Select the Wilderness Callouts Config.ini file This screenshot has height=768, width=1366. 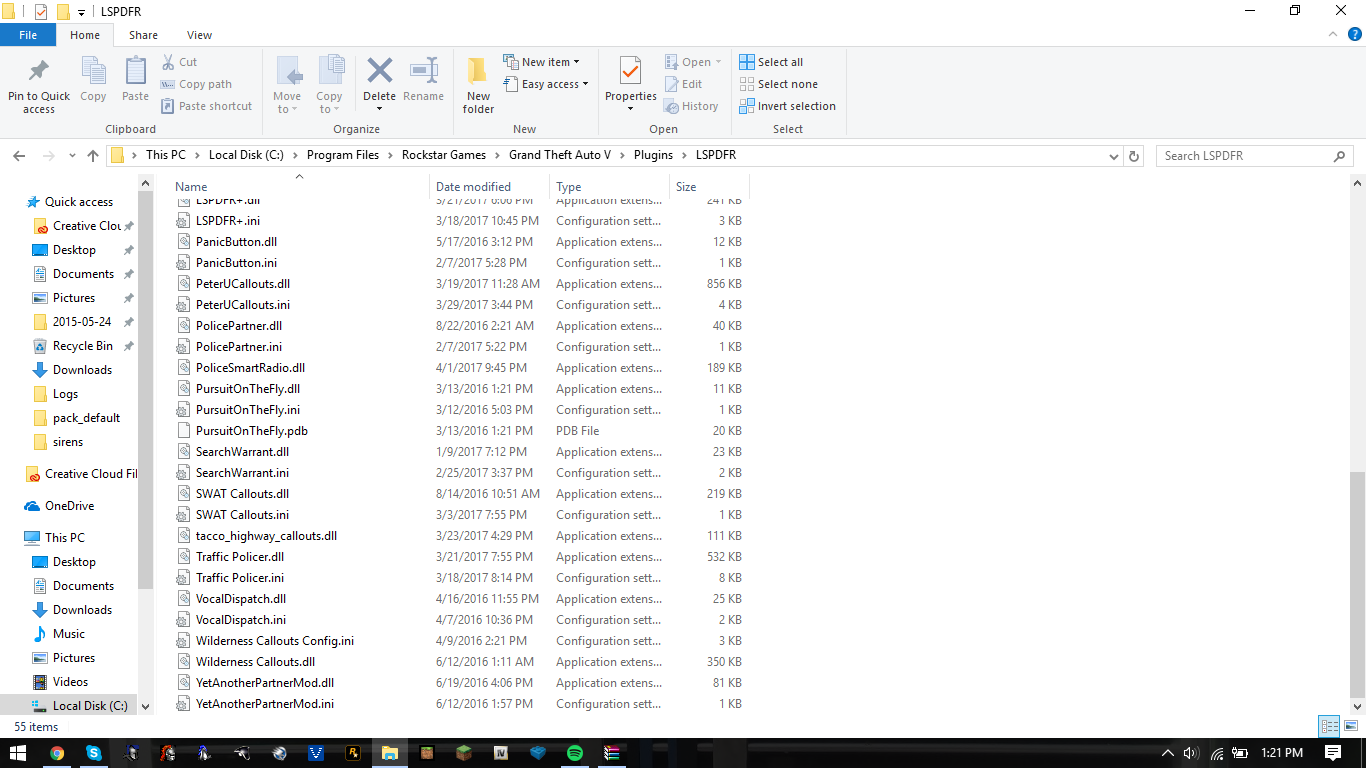[275, 641]
